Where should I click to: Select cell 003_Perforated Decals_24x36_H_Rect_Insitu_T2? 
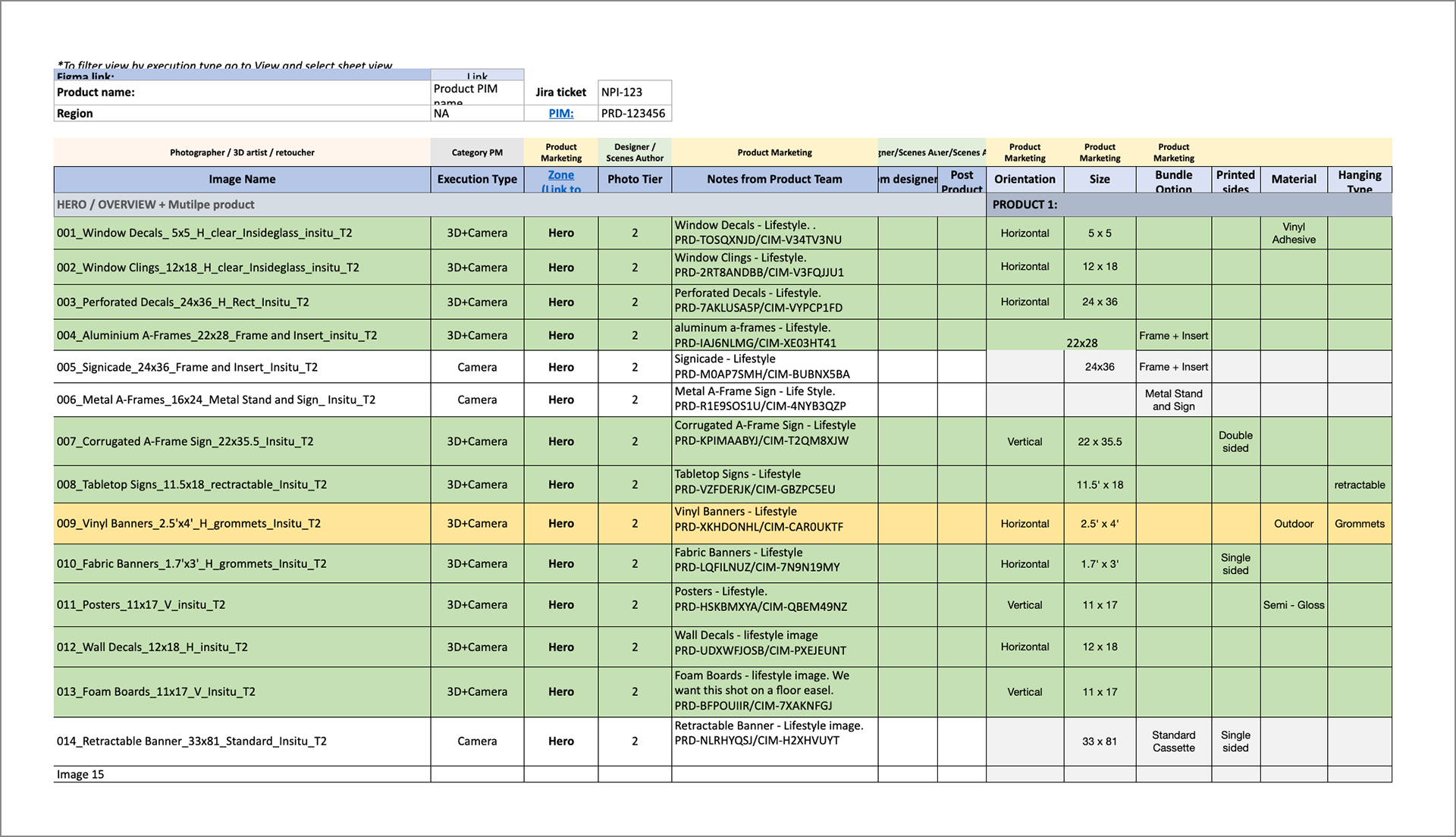(242, 302)
